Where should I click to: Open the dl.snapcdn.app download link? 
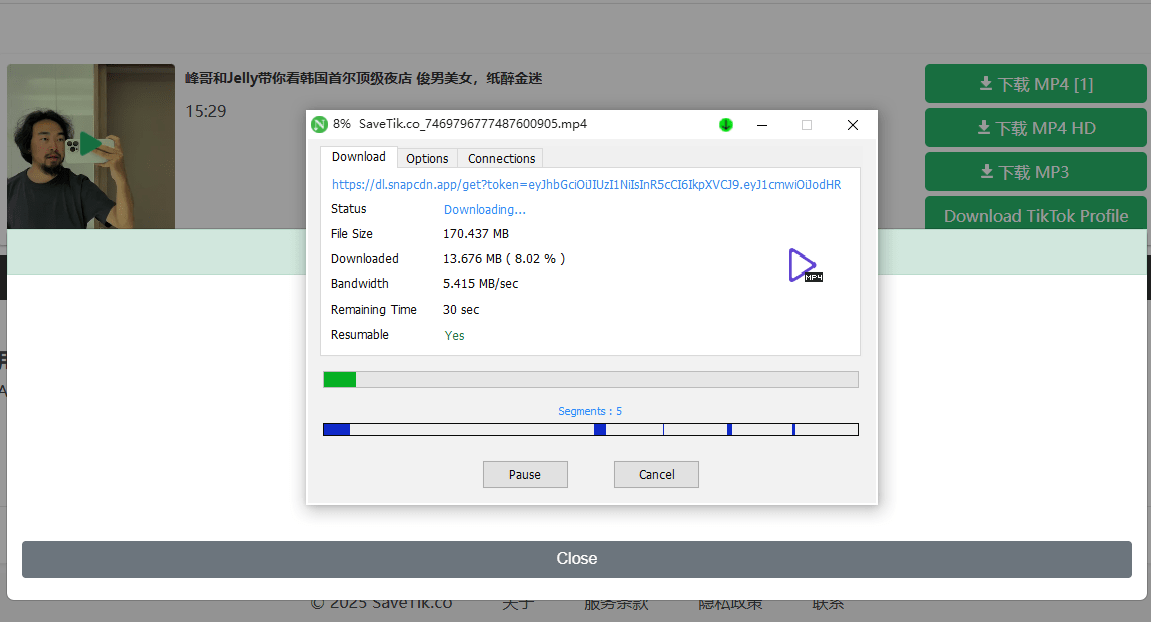point(590,184)
